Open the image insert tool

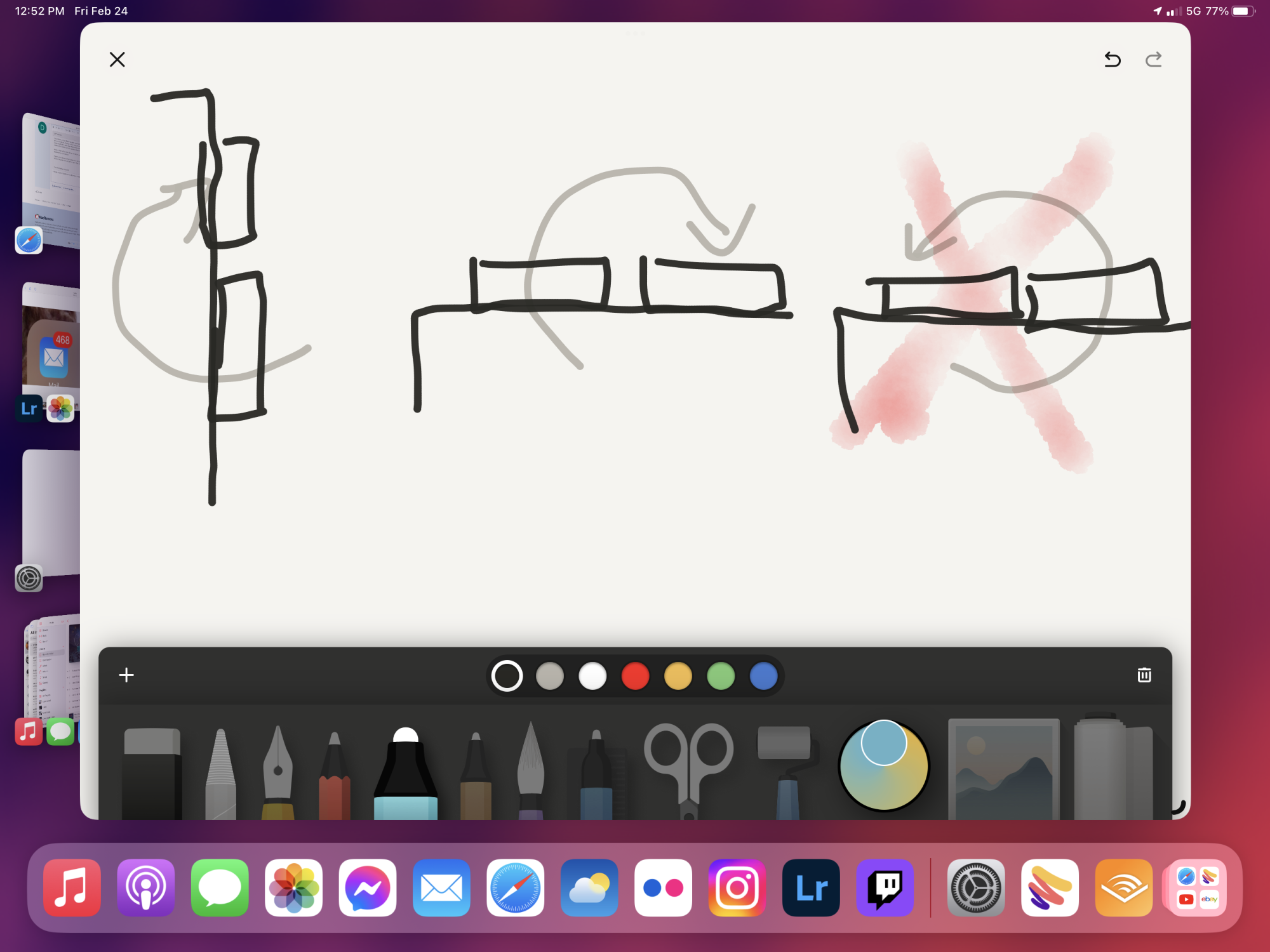1003,769
